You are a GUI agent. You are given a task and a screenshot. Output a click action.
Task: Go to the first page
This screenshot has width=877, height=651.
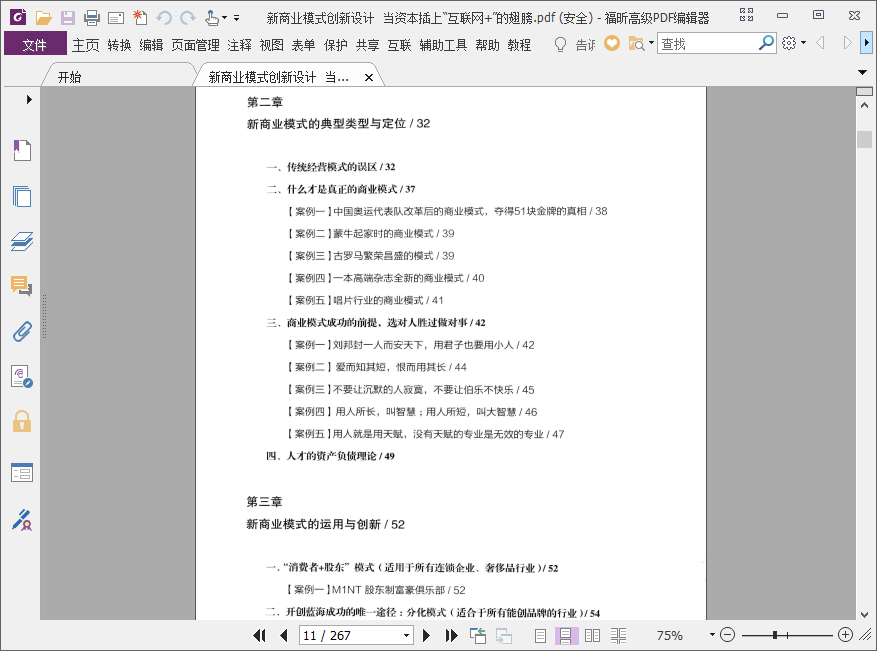tap(259, 635)
